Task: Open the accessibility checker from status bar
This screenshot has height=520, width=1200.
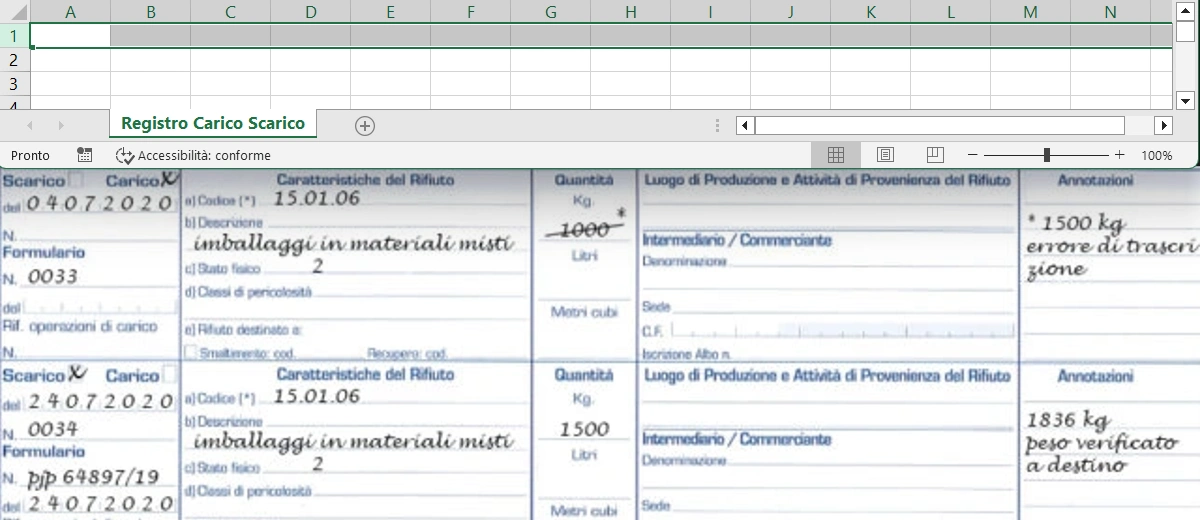Action: click(x=194, y=155)
